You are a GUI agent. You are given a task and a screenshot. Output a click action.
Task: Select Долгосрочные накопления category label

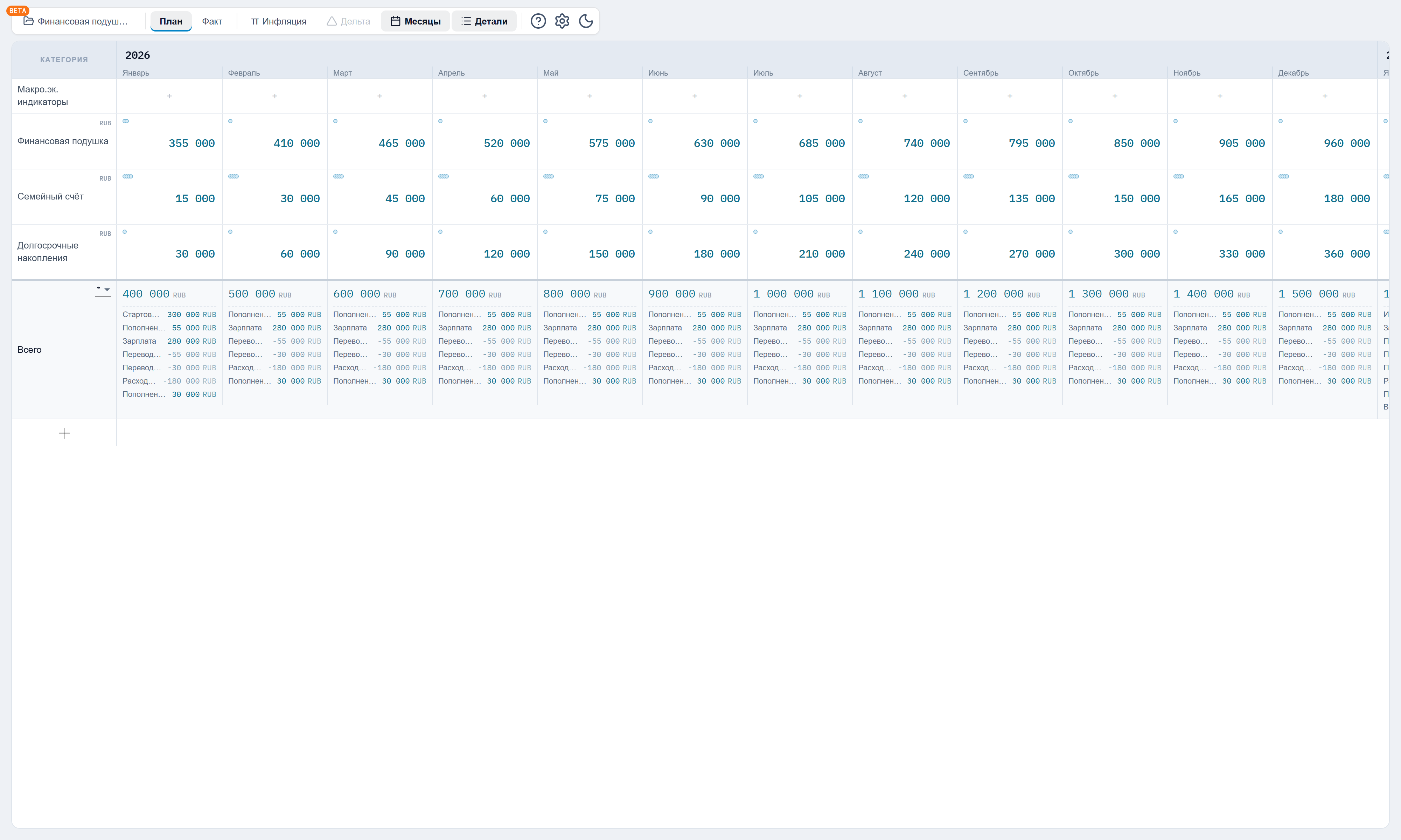tap(48, 252)
